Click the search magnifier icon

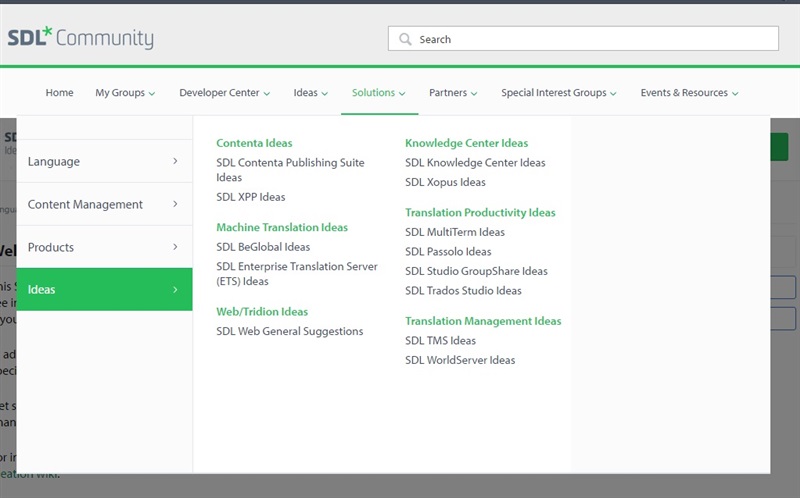click(x=405, y=39)
